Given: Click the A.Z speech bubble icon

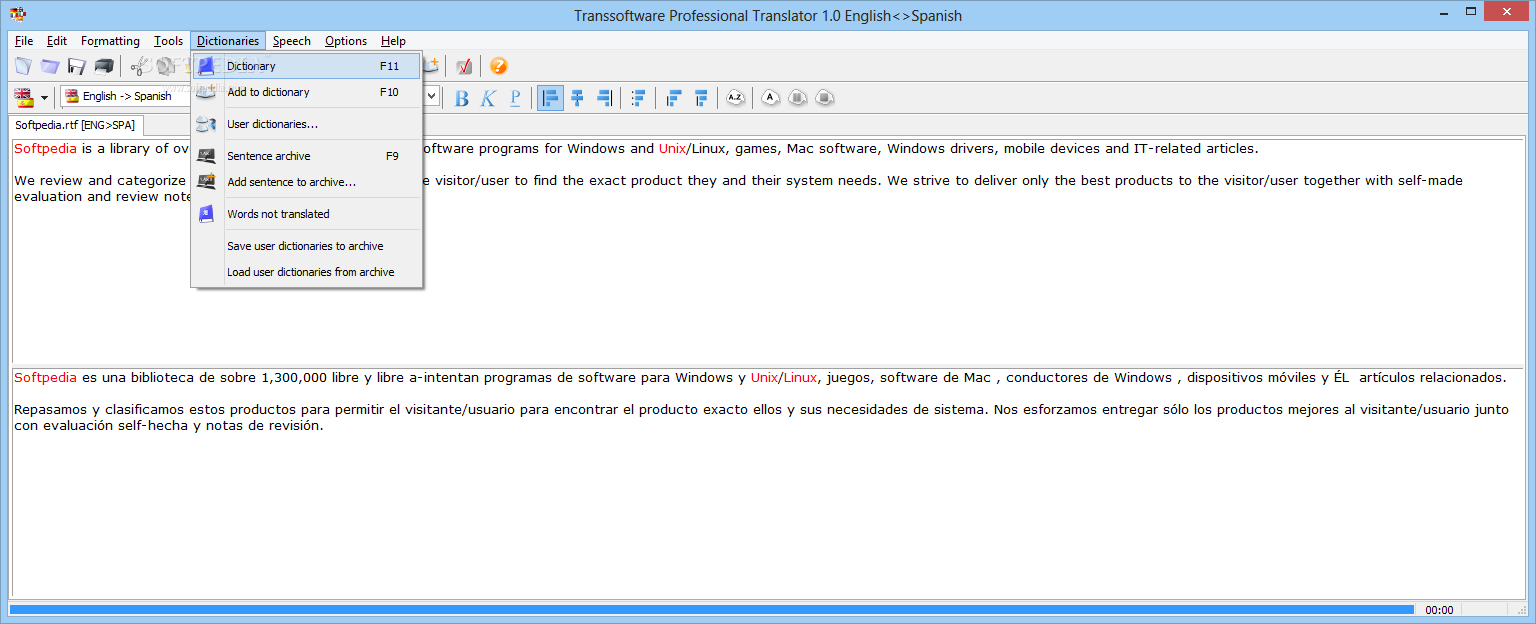Looking at the screenshot, I should click(736, 98).
